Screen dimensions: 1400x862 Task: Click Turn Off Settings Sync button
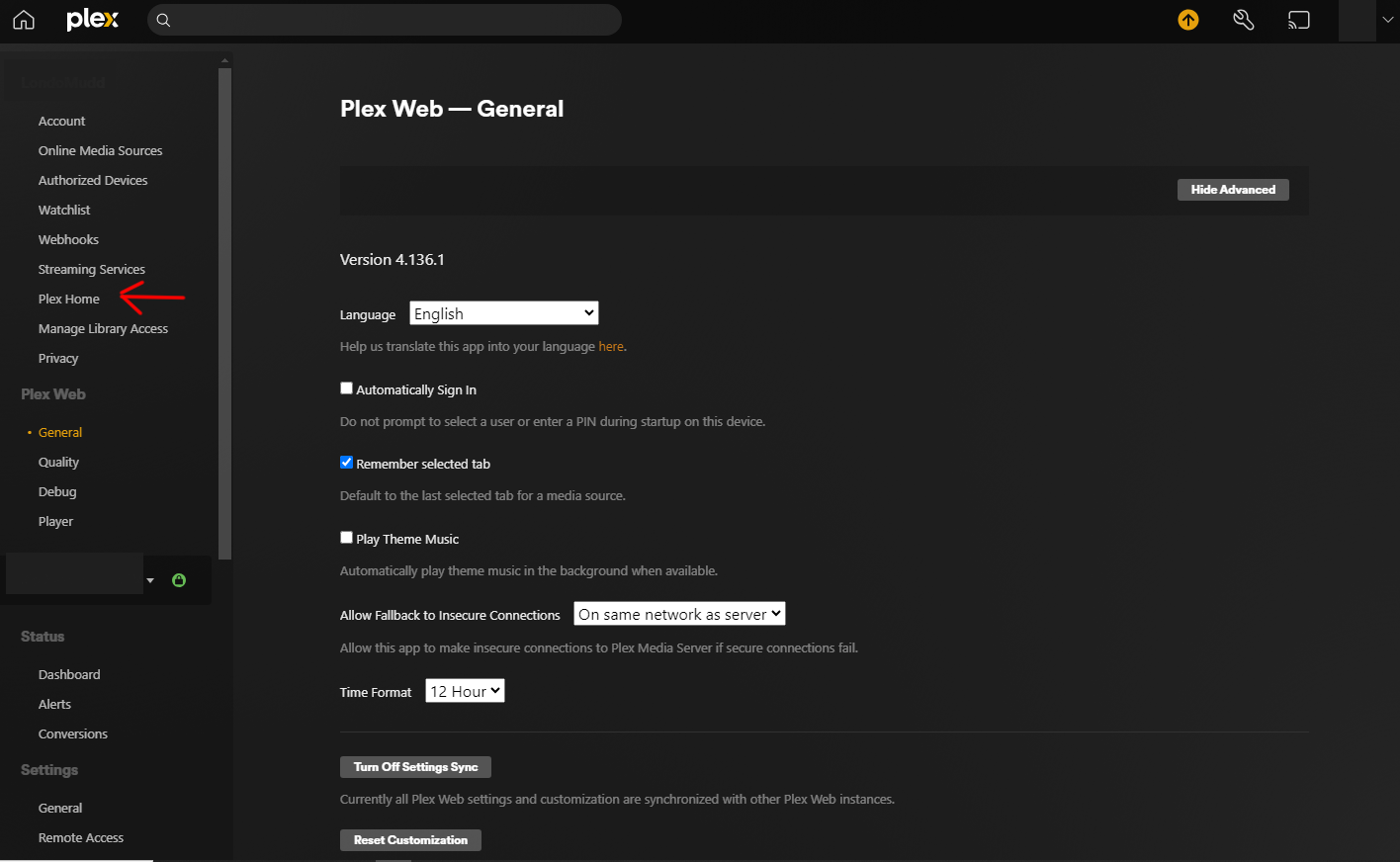coord(415,767)
